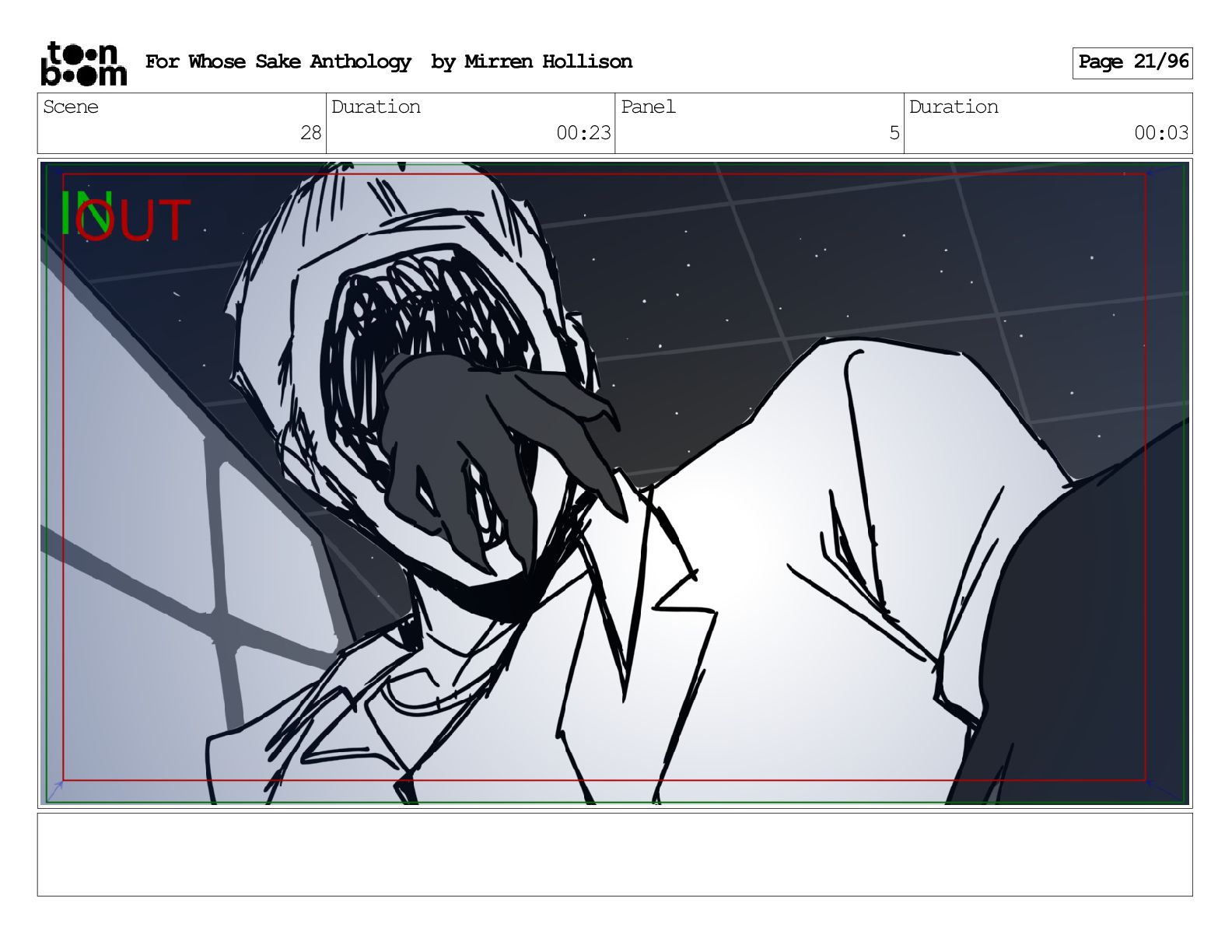1232x952 pixels.
Task: Click the 'Page 21/96' box
Action: pyautogui.click(x=1132, y=63)
